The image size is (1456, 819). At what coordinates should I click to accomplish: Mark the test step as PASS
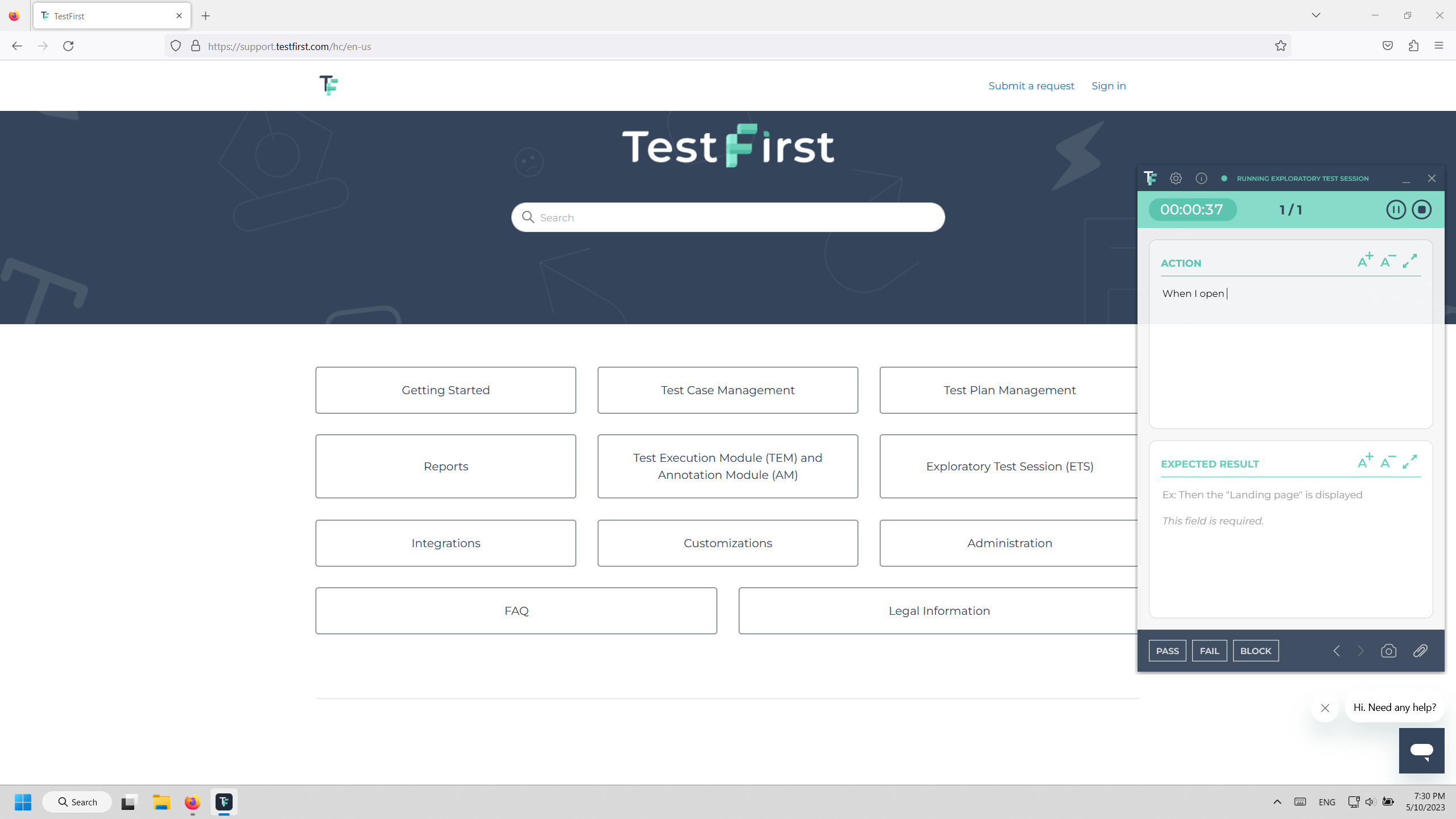pos(1168,651)
